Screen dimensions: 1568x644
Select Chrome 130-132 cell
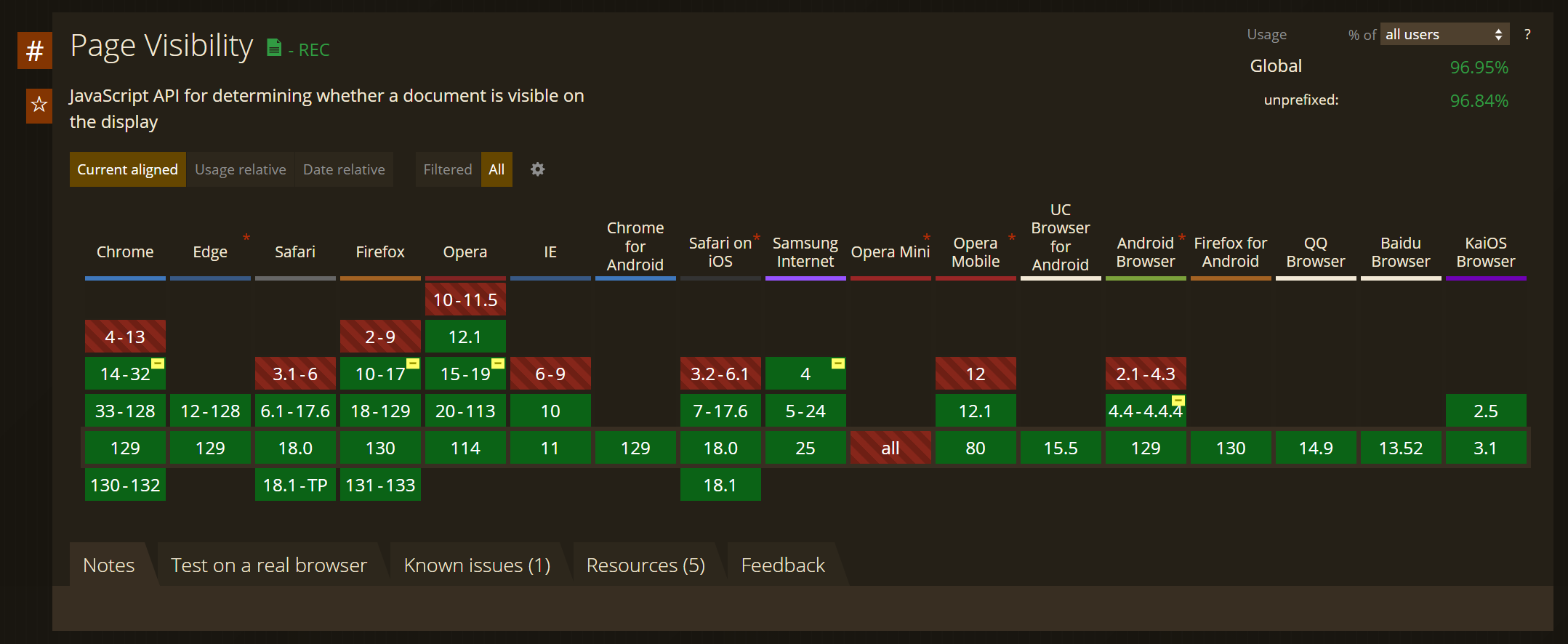coord(125,485)
